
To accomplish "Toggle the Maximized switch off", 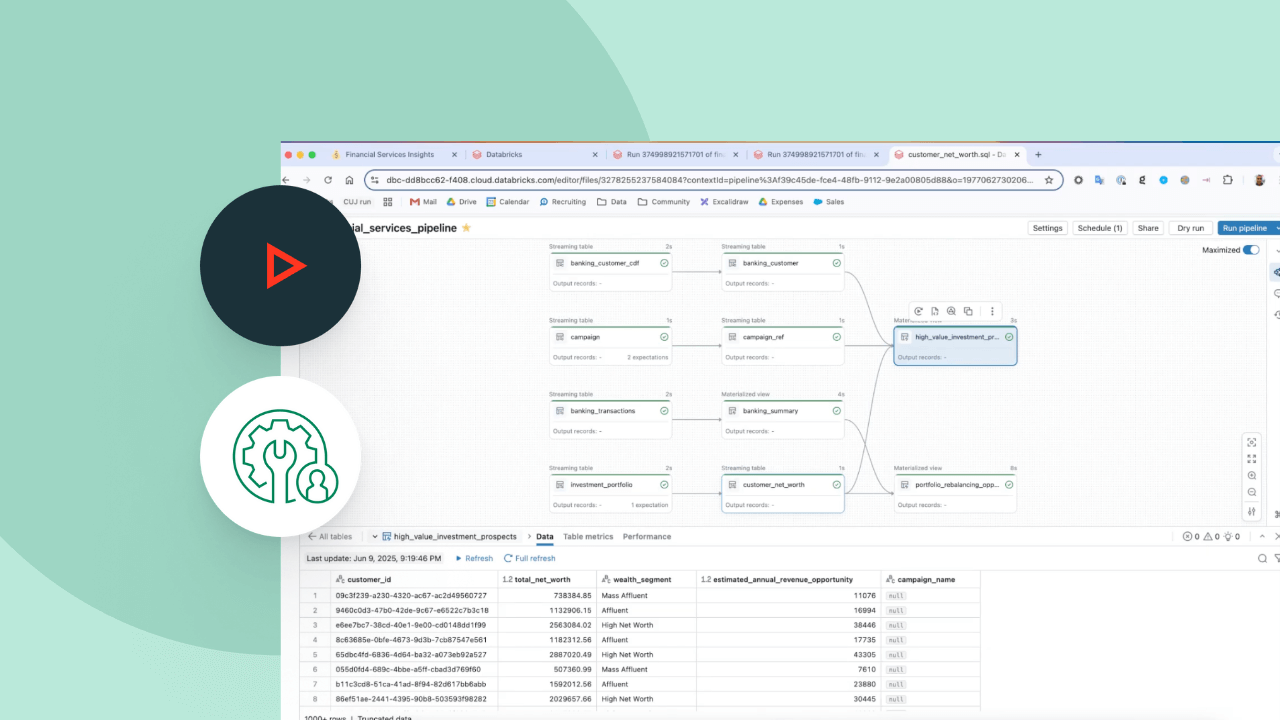I will coord(1250,250).
